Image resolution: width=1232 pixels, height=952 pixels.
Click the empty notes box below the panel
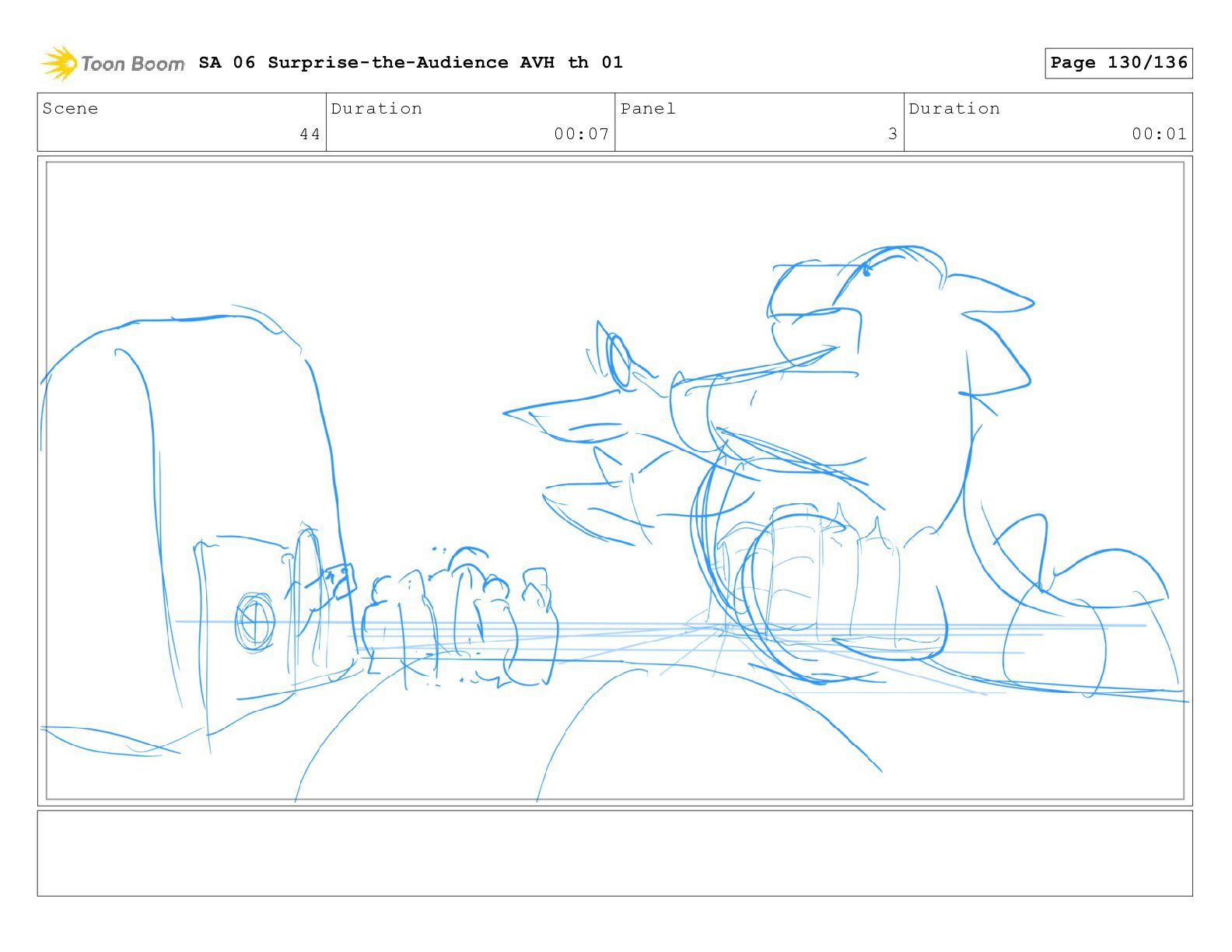pyautogui.click(x=615, y=853)
